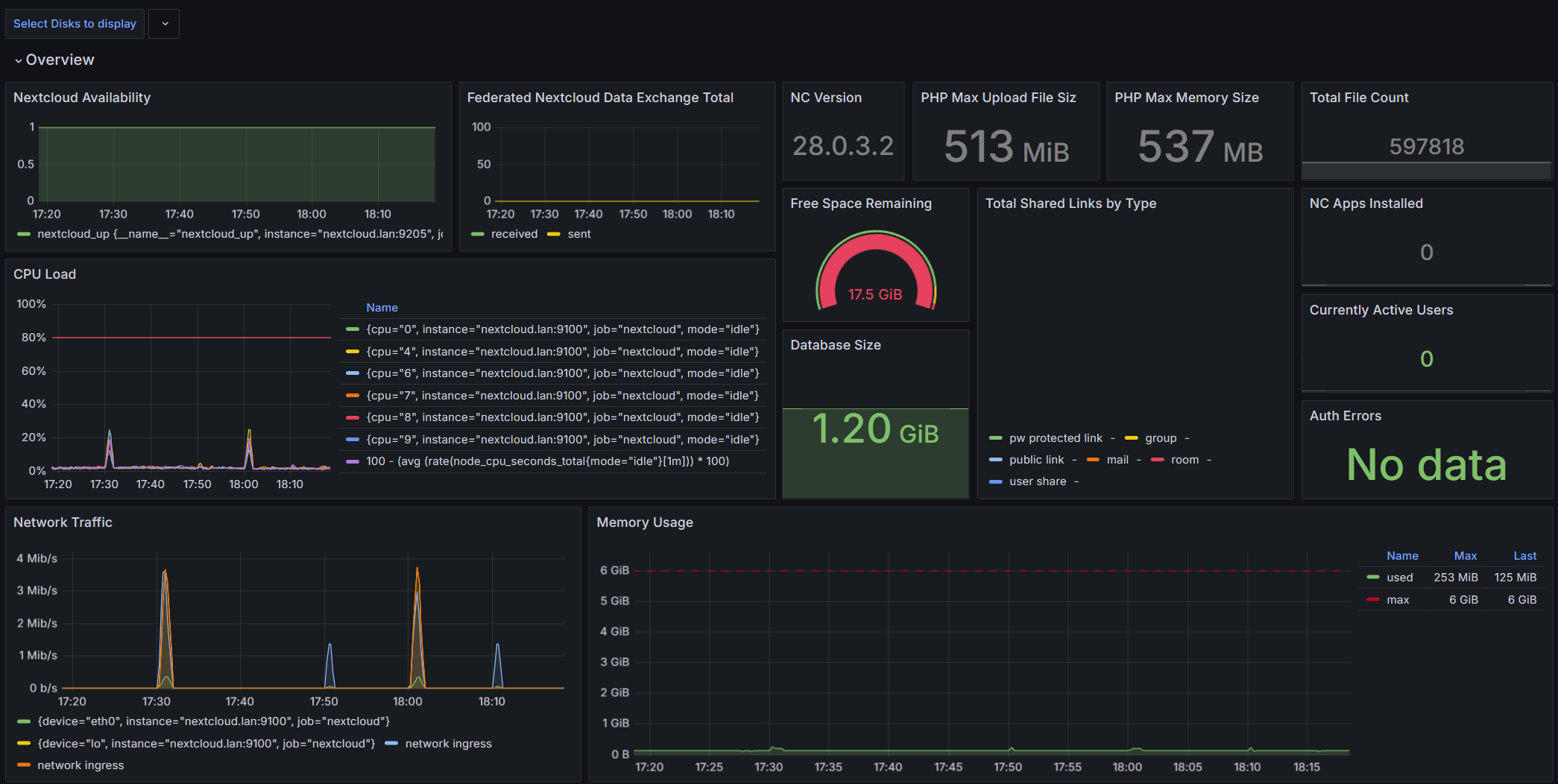Viewport: 1558px width, 784px height.
Task: Click the Network Traffic panel title
Action: pos(63,522)
